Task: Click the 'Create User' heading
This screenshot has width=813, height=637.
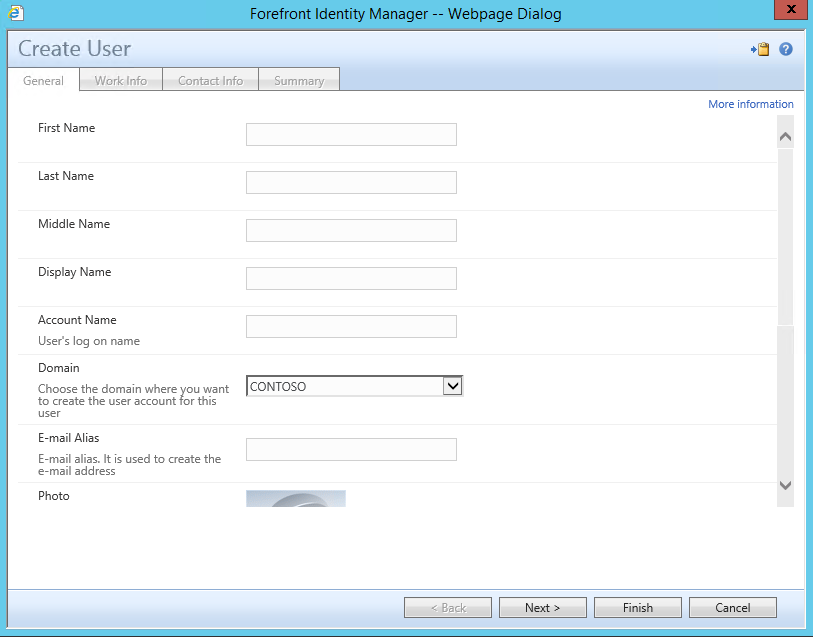Action: tap(74, 49)
